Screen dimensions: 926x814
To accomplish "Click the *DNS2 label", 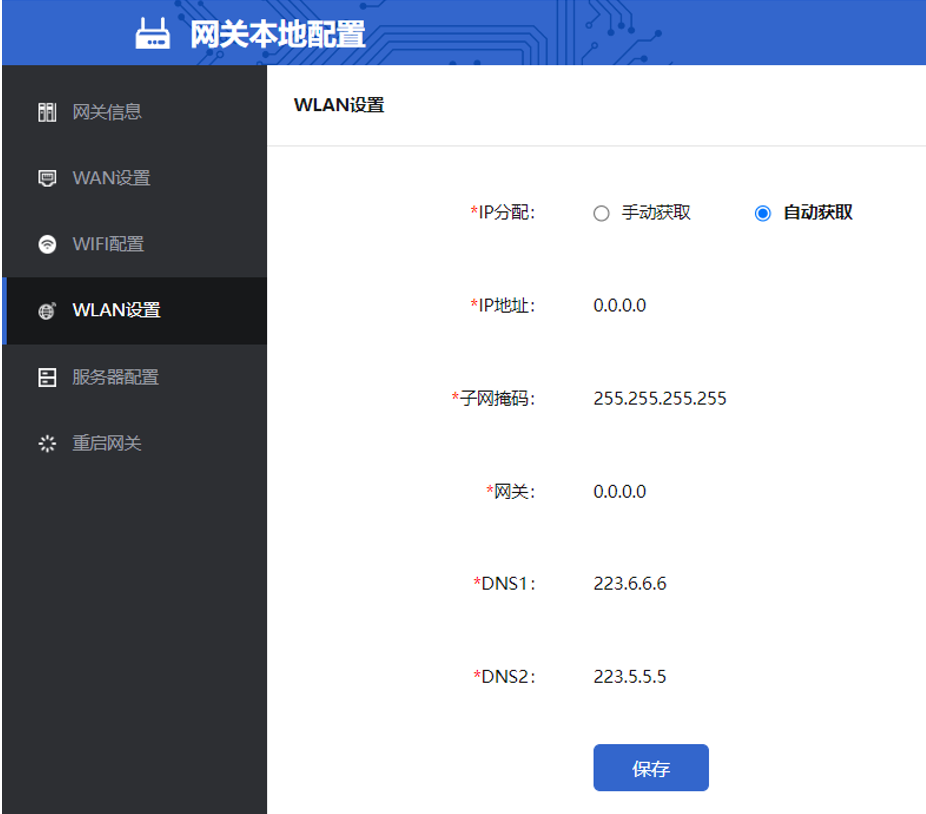I will click(x=504, y=676).
